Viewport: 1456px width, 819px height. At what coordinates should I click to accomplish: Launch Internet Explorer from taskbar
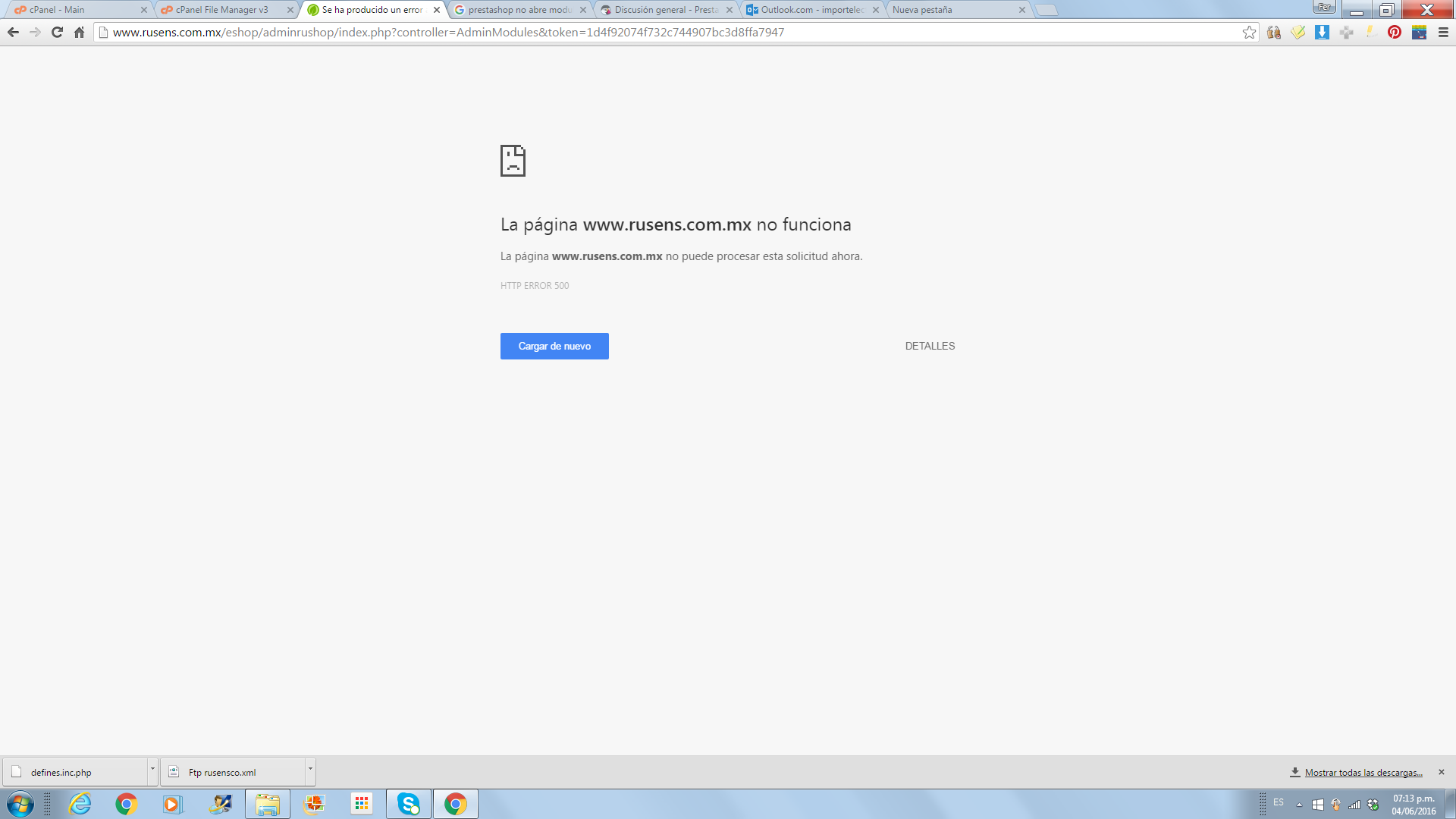[x=80, y=804]
